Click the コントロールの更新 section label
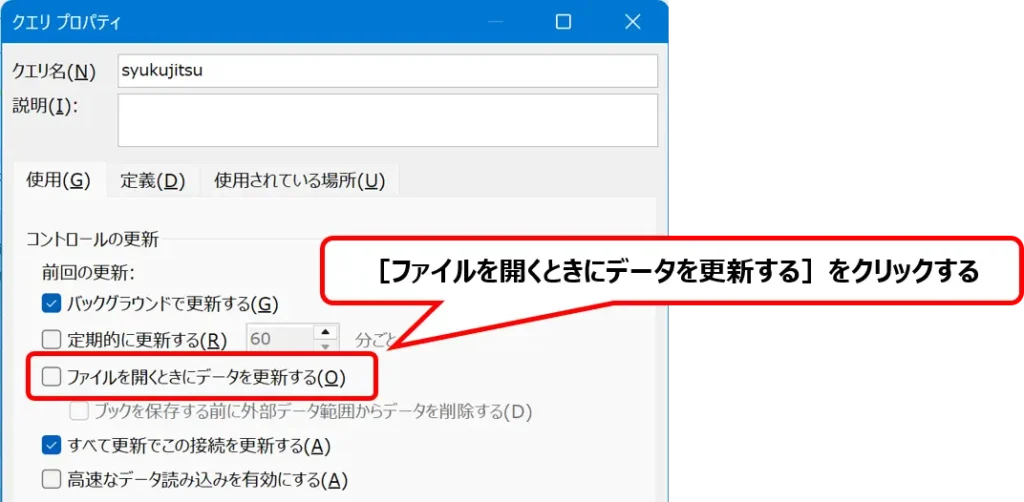This screenshot has height=502, width=1024. (x=92, y=240)
